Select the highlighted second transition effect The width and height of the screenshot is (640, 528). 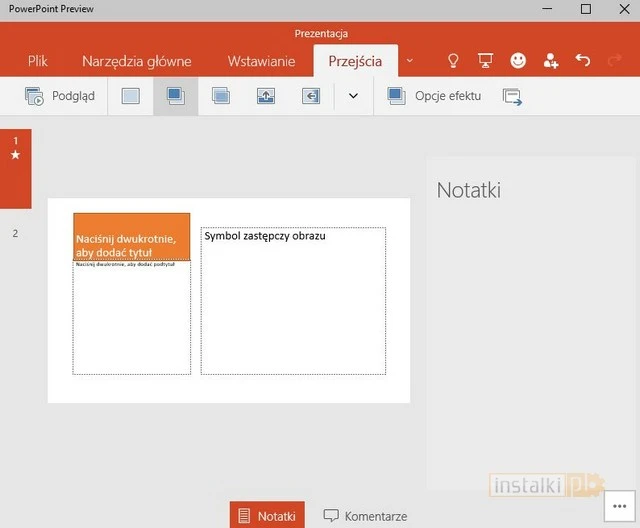point(176,97)
